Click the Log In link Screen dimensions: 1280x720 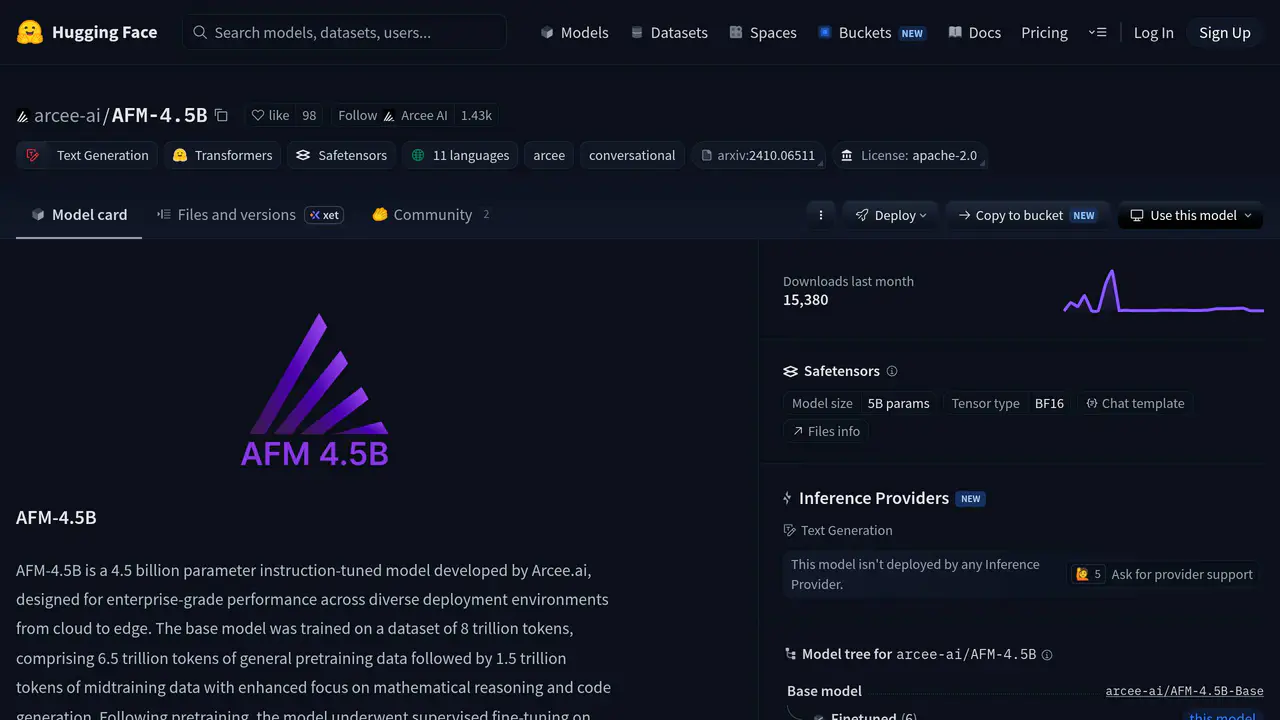click(x=1153, y=32)
